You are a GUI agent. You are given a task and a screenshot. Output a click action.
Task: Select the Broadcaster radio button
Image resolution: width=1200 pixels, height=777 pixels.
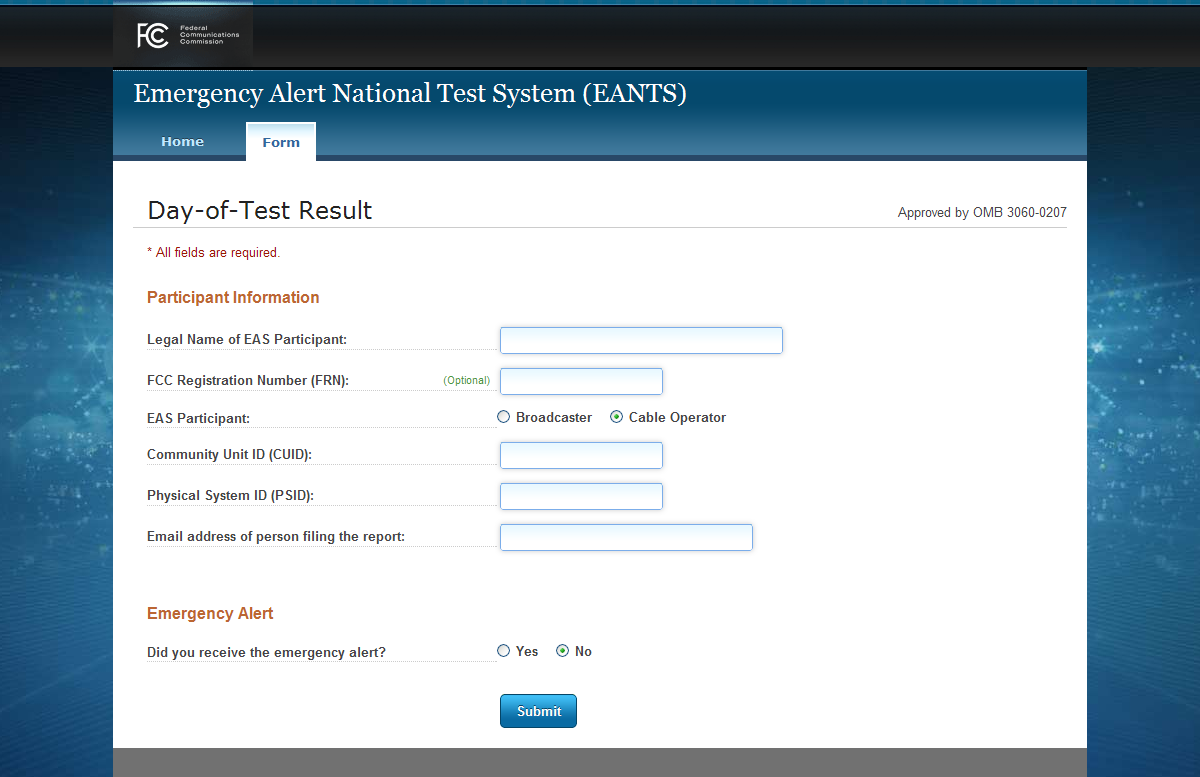pyautogui.click(x=504, y=417)
